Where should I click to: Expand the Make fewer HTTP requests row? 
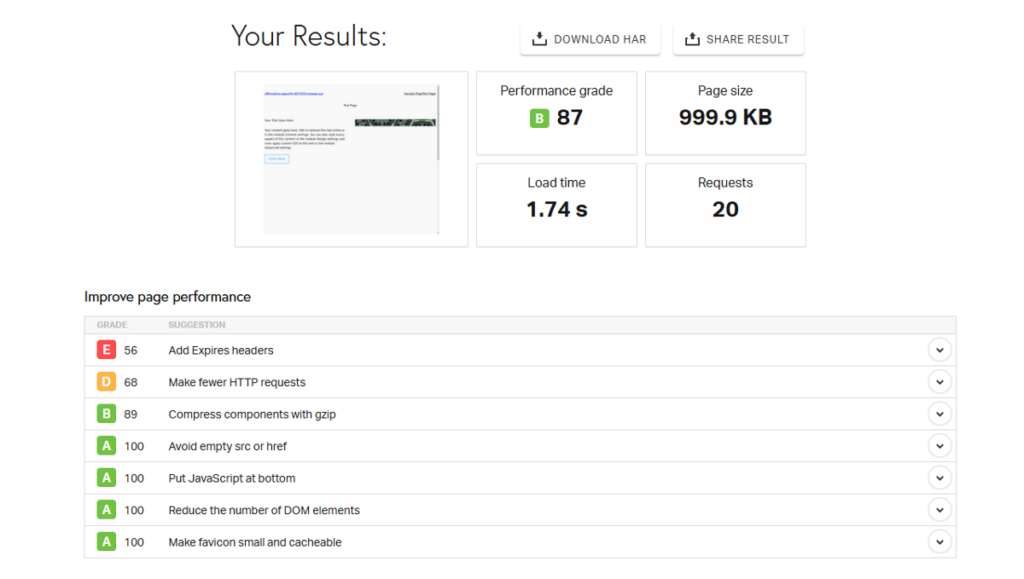940,382
